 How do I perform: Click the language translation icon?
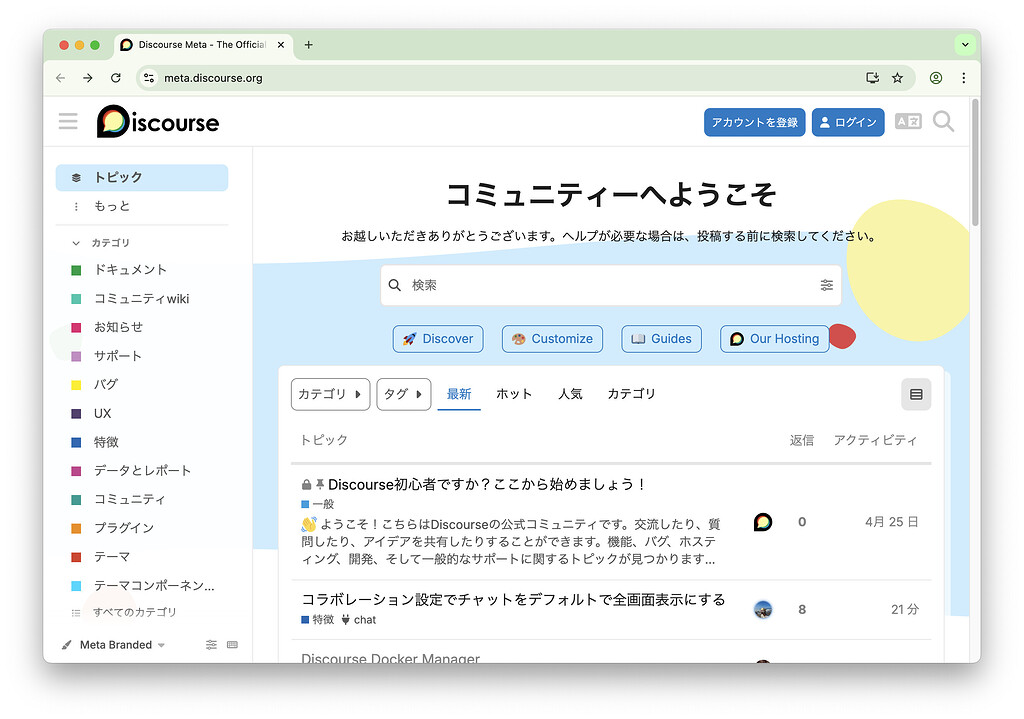click(x=907, y=122)
